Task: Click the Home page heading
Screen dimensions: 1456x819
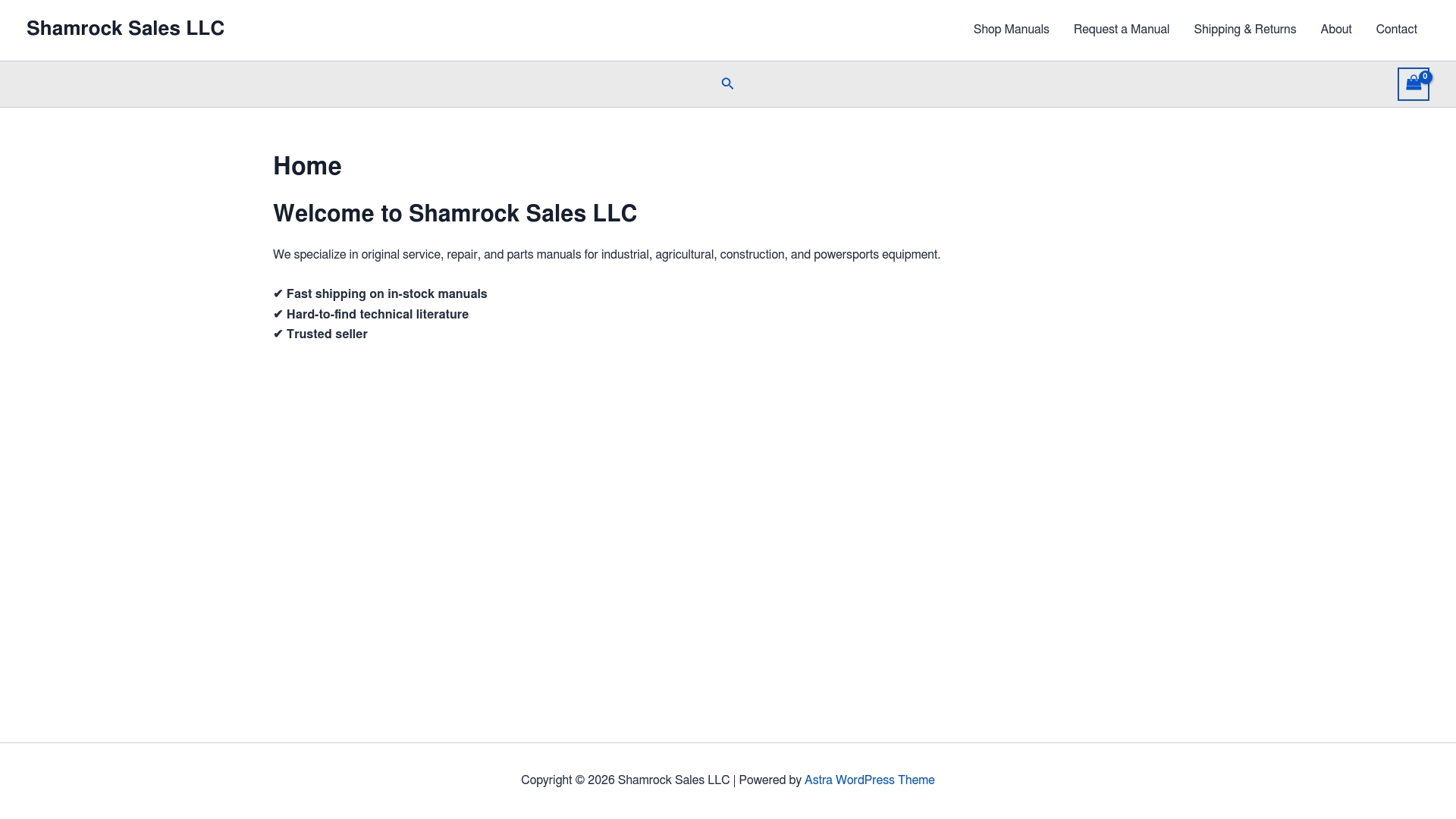Action: click(x=307, y=166)
